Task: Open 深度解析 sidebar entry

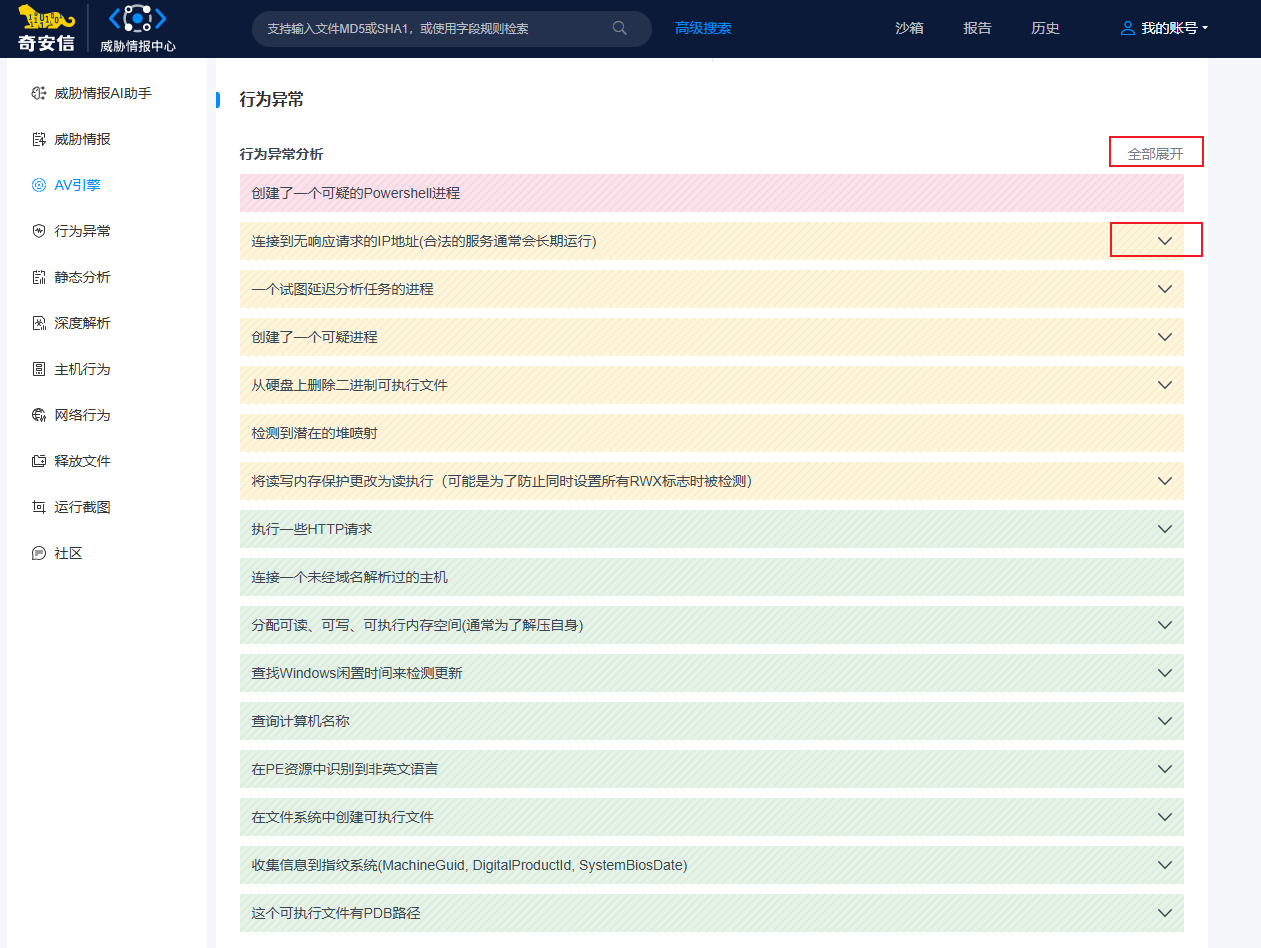Action: [82, 323]
